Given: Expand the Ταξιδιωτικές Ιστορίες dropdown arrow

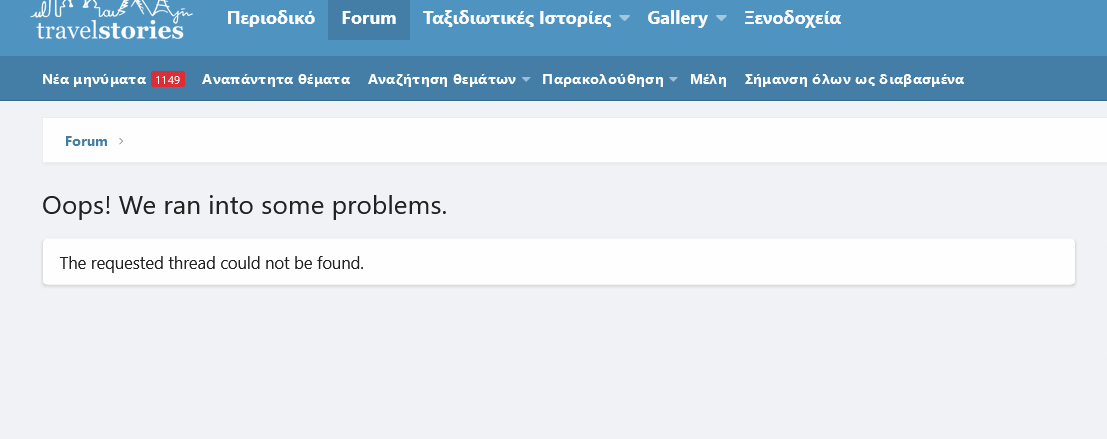Looking at the screenshot, I should 625,19.
